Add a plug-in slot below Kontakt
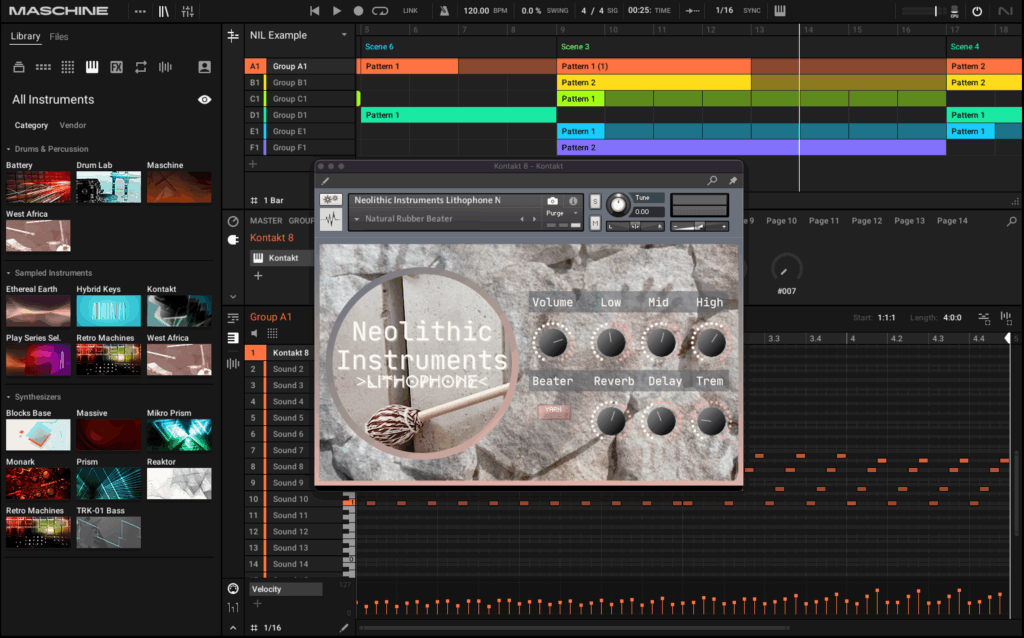This screenshot has height=638, width=1024. pyautogui.click(x=258, y=276)
